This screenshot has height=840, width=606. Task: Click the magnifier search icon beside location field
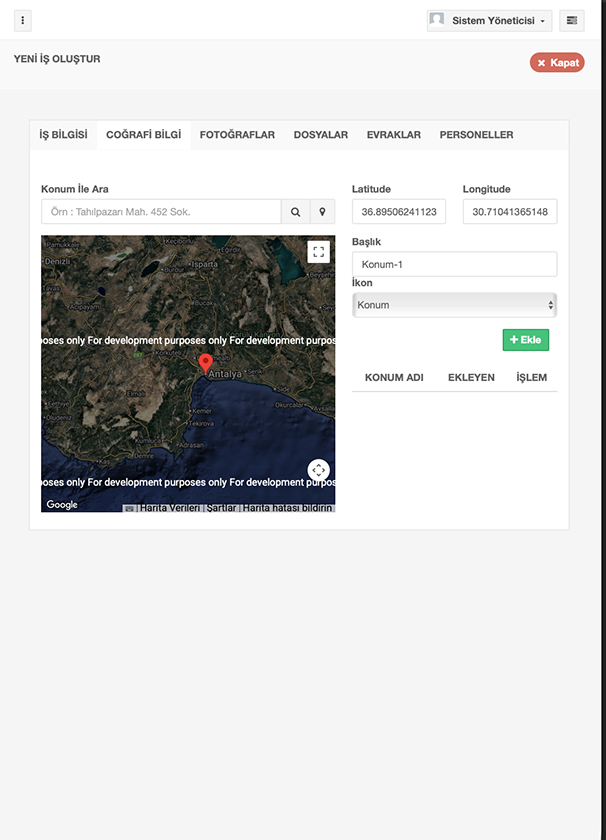(x=295, y=212)
